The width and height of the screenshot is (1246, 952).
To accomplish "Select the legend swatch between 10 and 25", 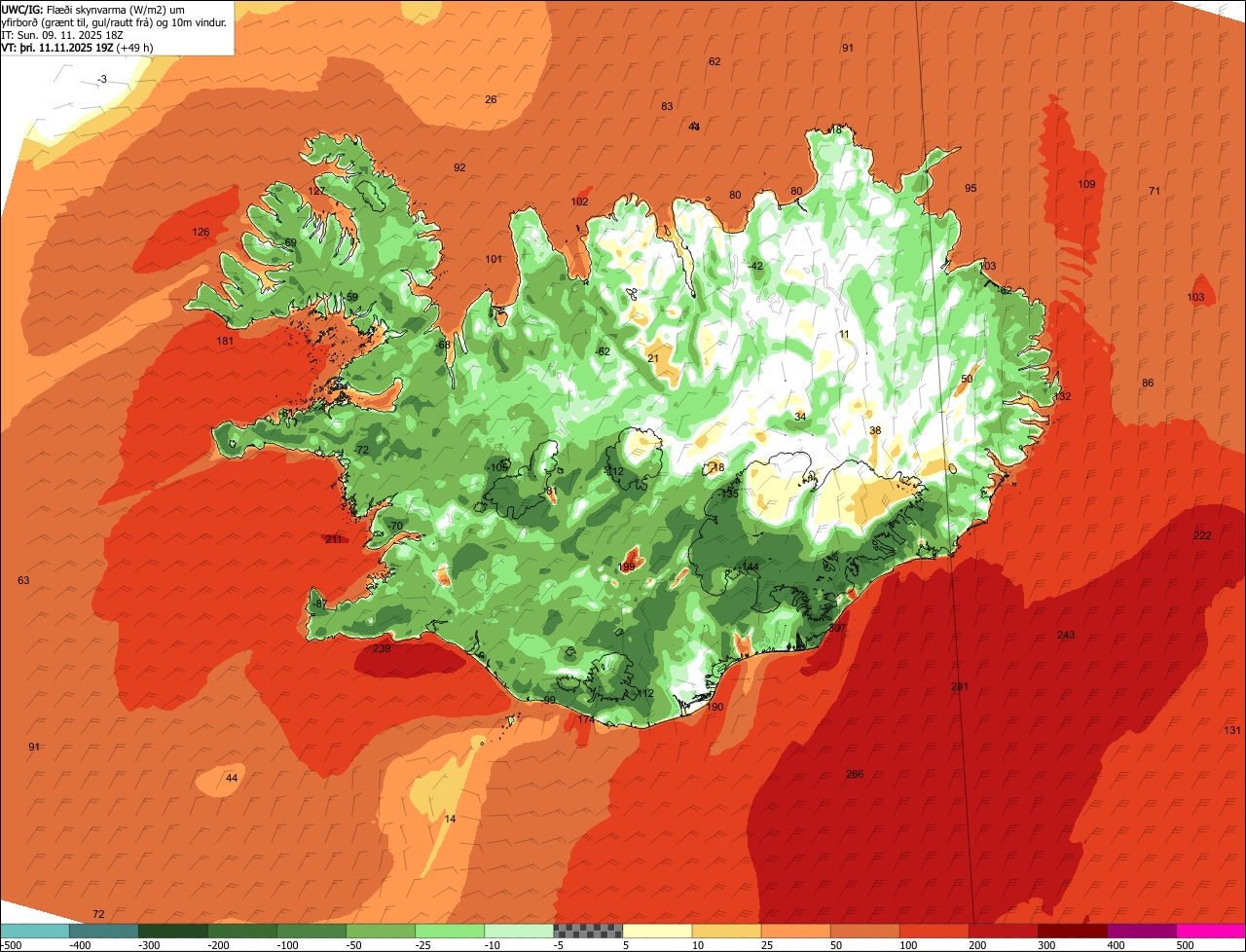I will (726, 931).
